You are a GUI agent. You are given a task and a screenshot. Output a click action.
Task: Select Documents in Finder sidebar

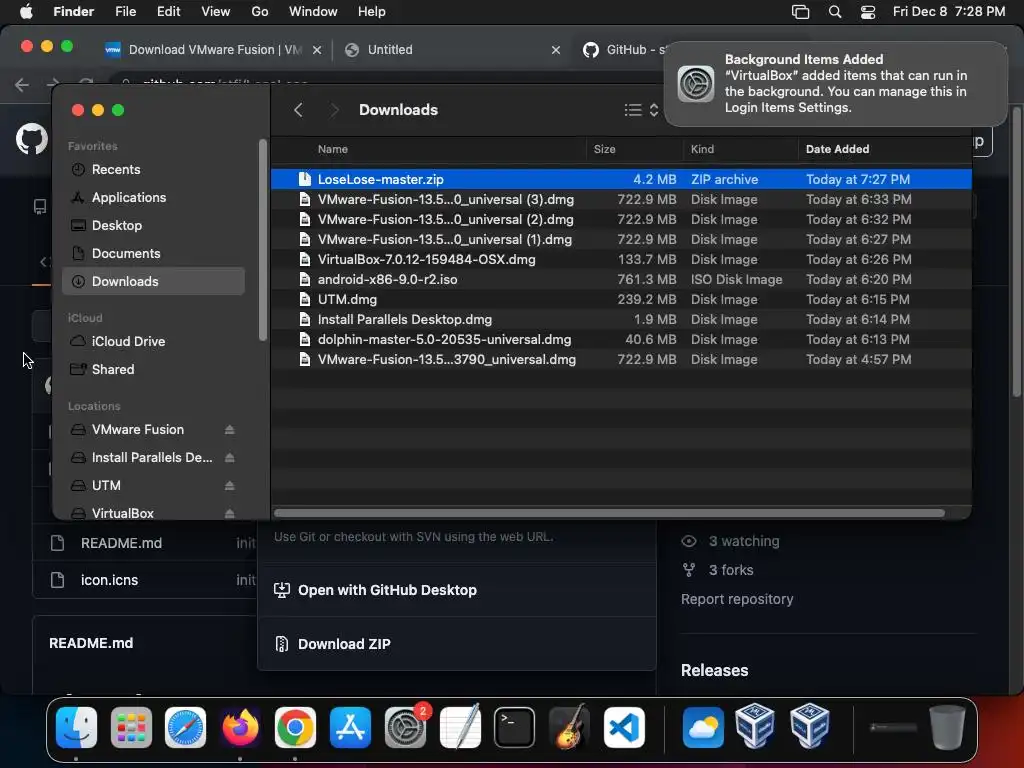click(153, 254)
